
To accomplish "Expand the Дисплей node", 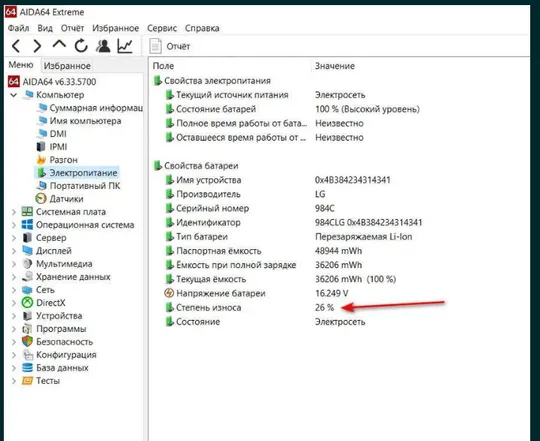I will tap(14, 251).
